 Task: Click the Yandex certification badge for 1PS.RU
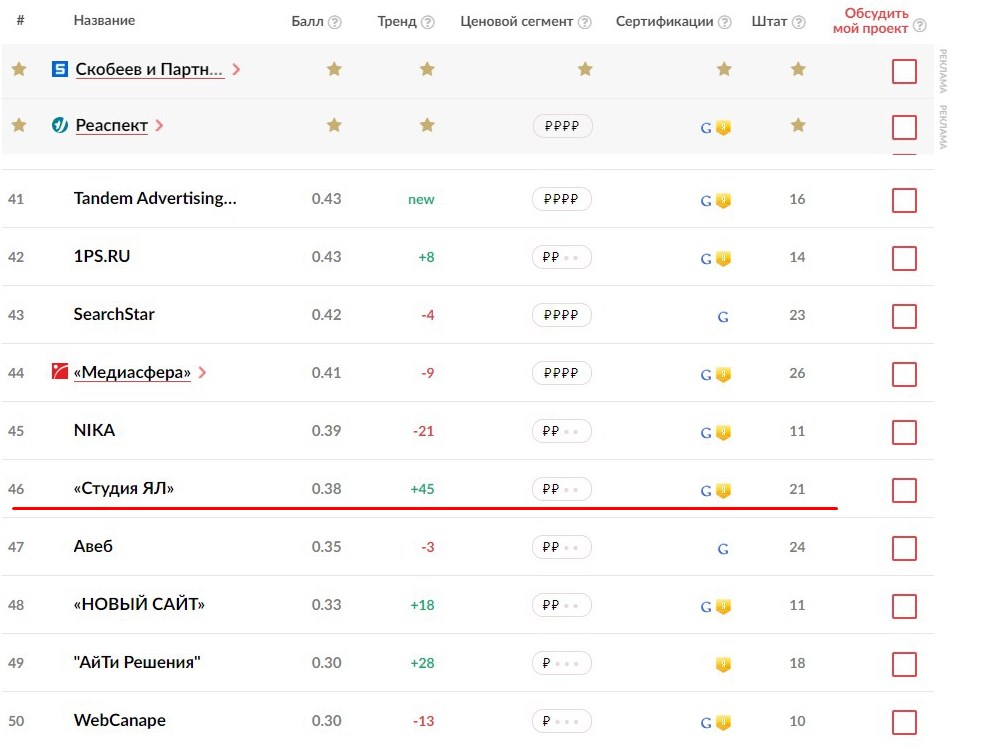723,259
